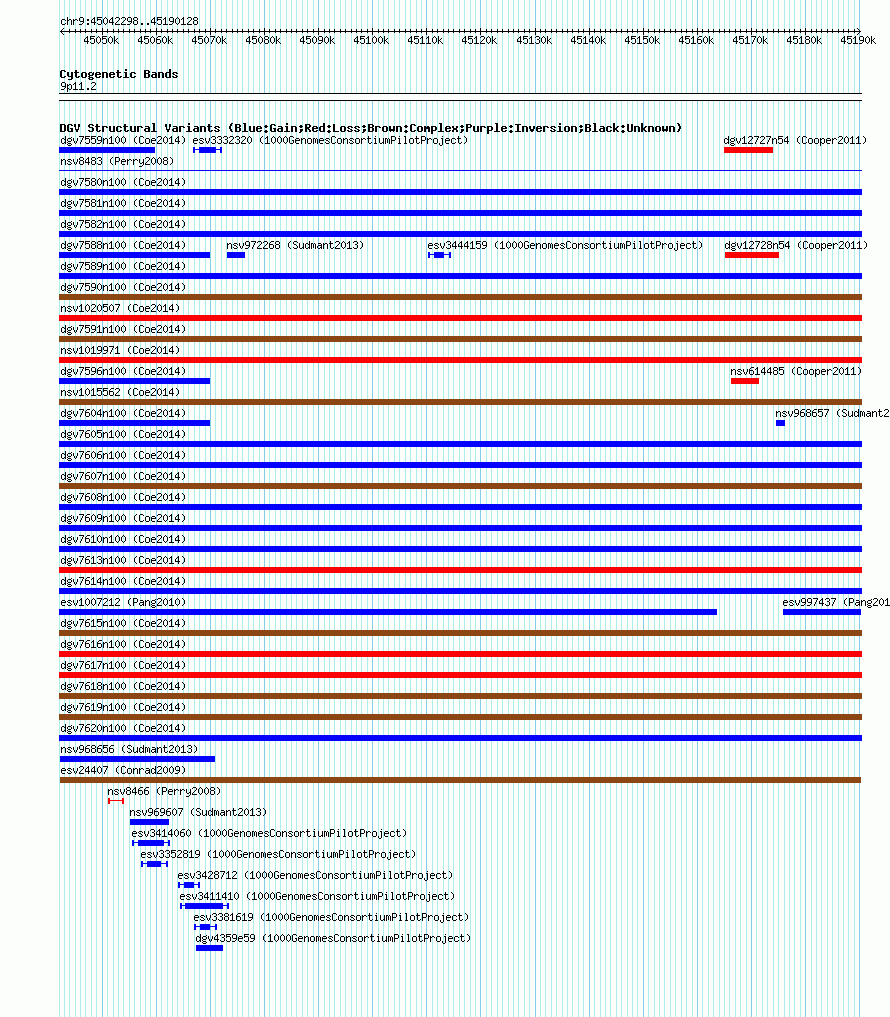Image resolution: width=890 pixels, height=1017 pixels.
Task: Select the dgv12728n54 red loss bar
Action: pos(752,255)
